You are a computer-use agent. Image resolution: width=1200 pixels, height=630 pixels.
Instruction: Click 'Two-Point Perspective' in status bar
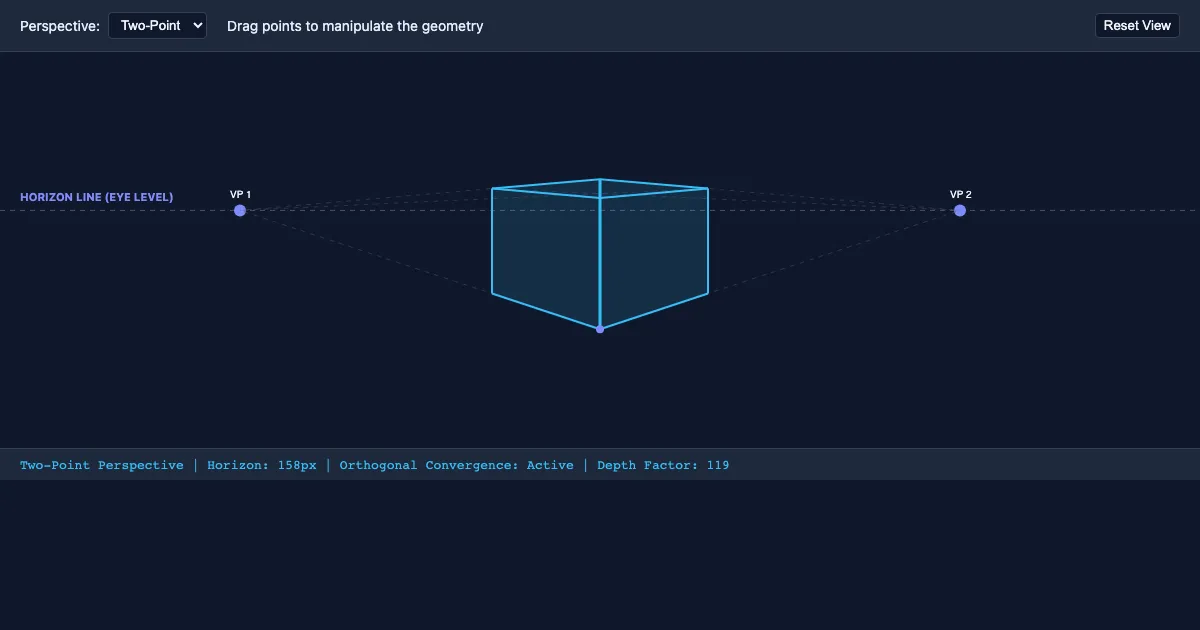(x=102, y=465)
